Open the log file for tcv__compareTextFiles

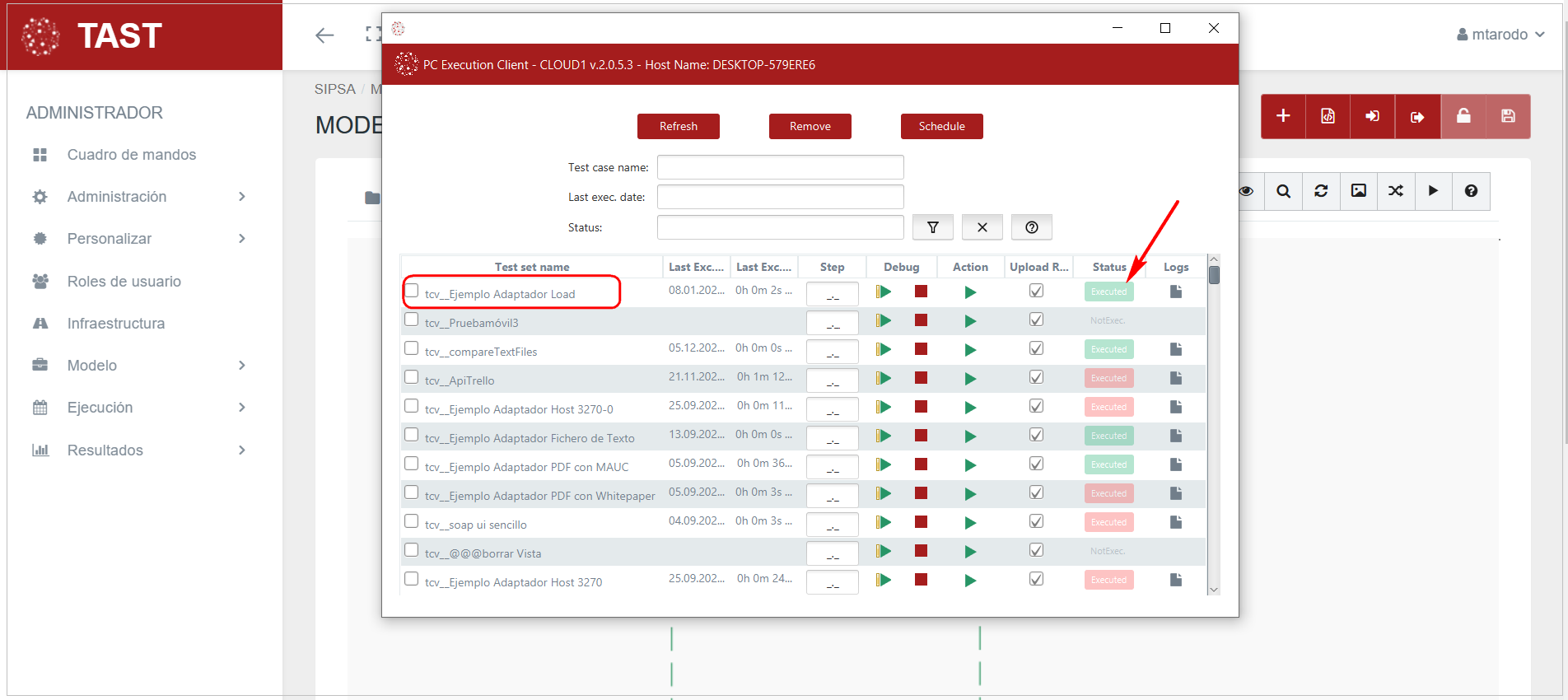point(1175,349)
